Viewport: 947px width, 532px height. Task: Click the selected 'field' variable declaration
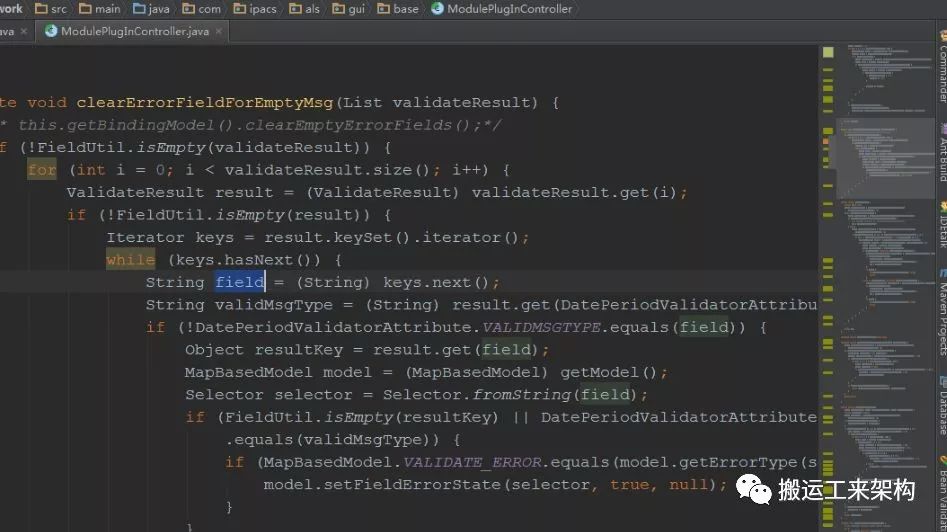240,282
